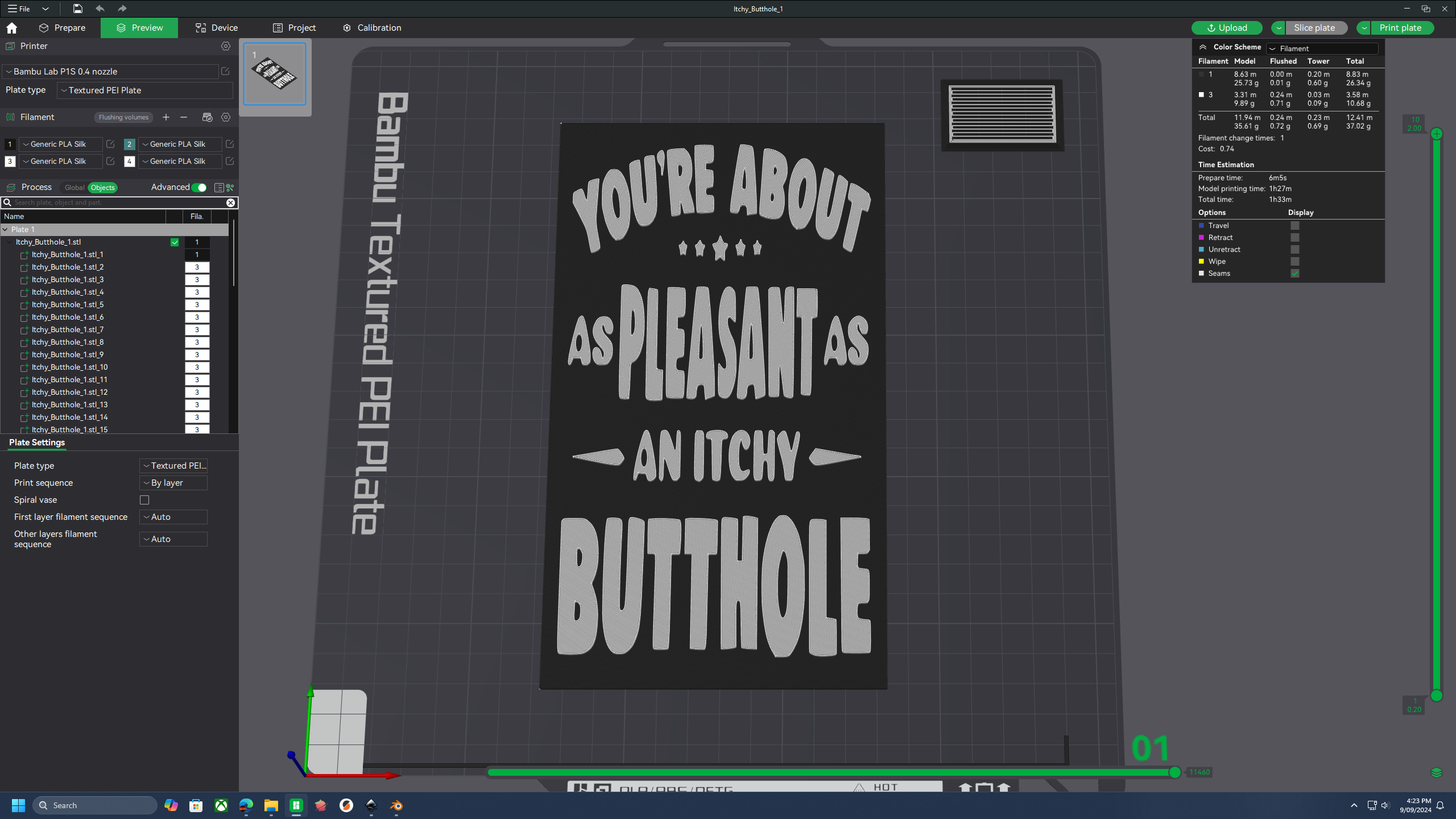
Task: Open the Windows Start menu
Action: 18,805
